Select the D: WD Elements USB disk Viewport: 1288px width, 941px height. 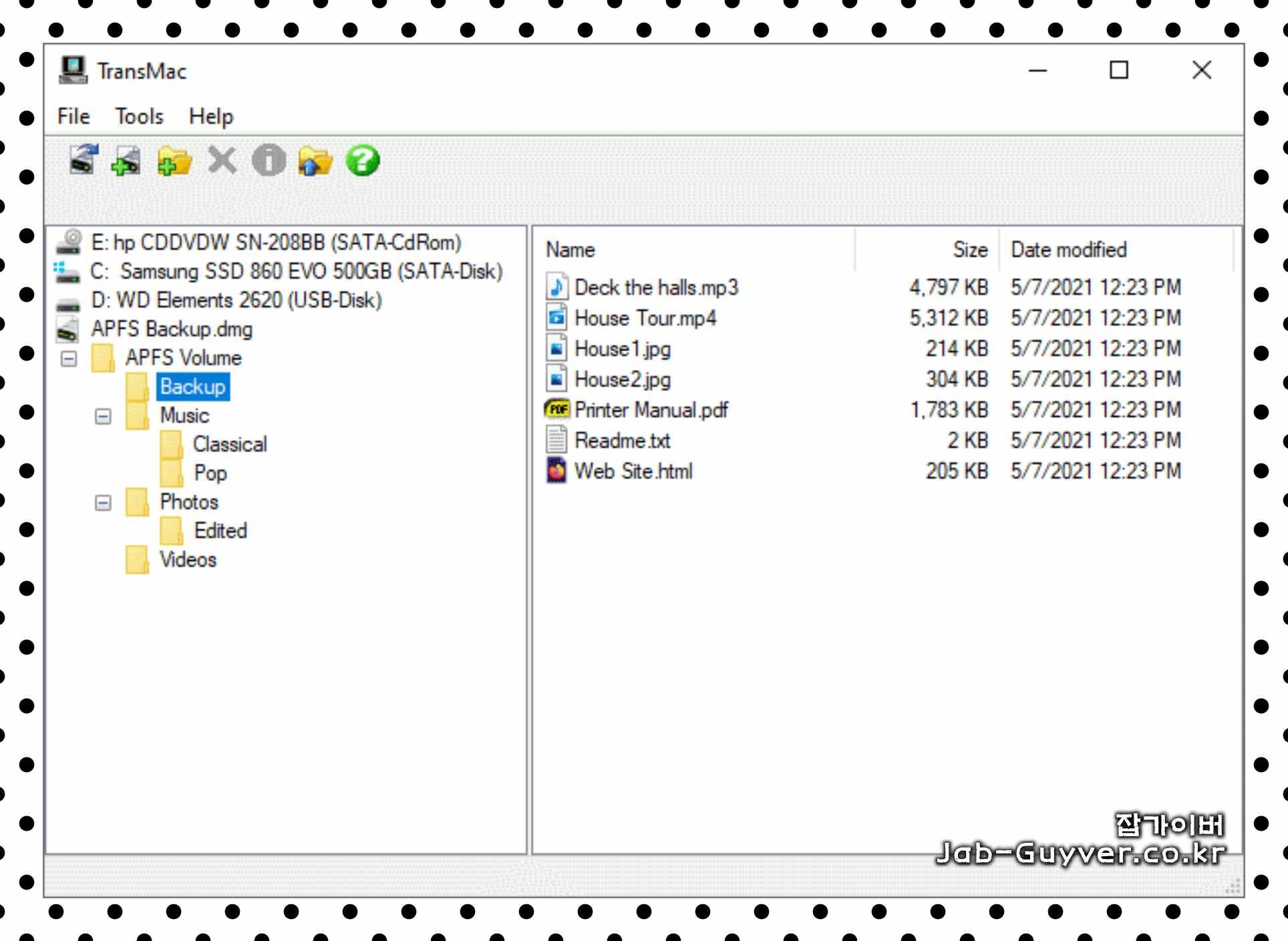pyautogui.click(x=236, y=301)
